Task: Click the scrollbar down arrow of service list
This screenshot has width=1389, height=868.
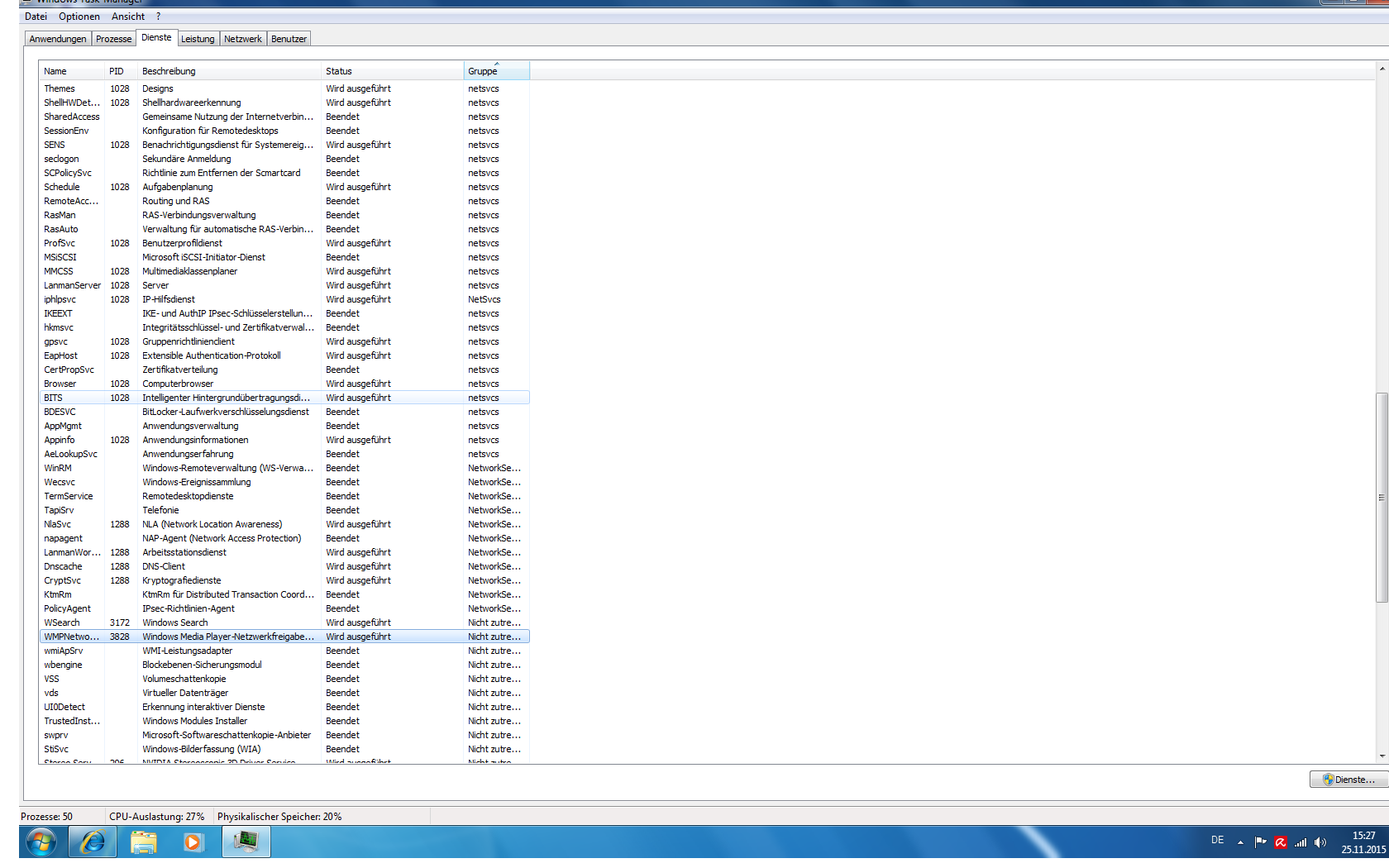Action: tap(1382, 756)
